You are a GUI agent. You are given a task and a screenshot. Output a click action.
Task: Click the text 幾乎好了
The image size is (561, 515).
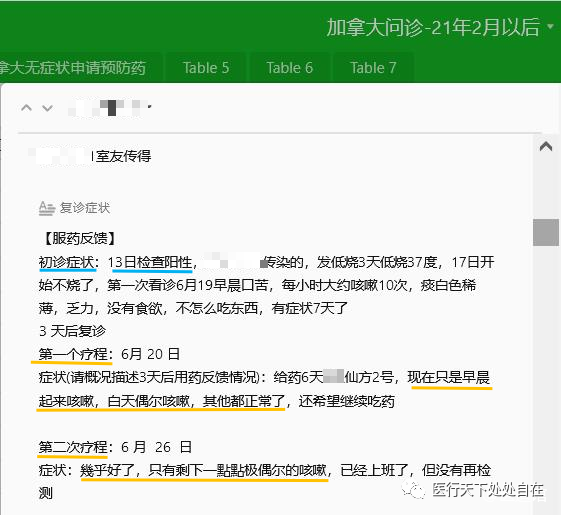tap(107, 470)
